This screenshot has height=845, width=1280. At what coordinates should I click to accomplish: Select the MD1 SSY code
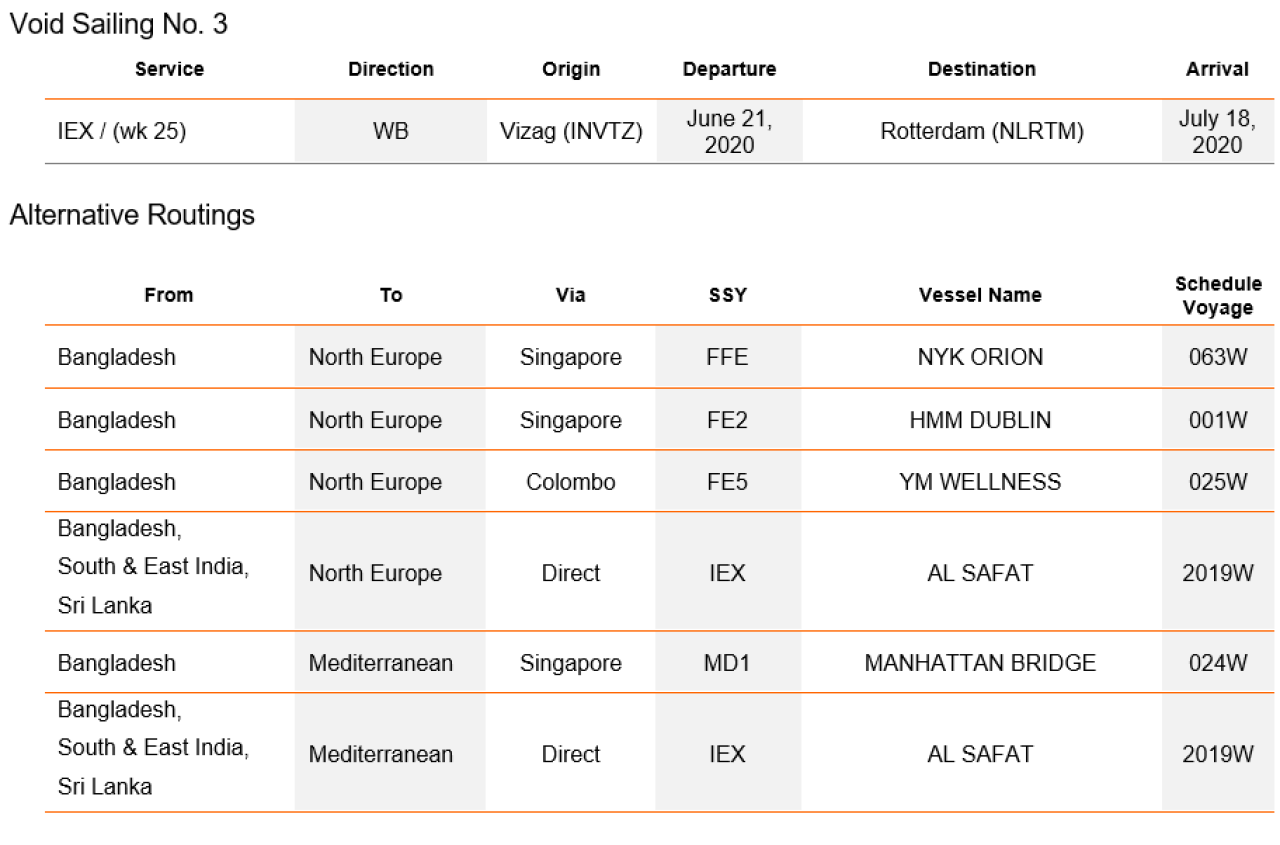727,663
